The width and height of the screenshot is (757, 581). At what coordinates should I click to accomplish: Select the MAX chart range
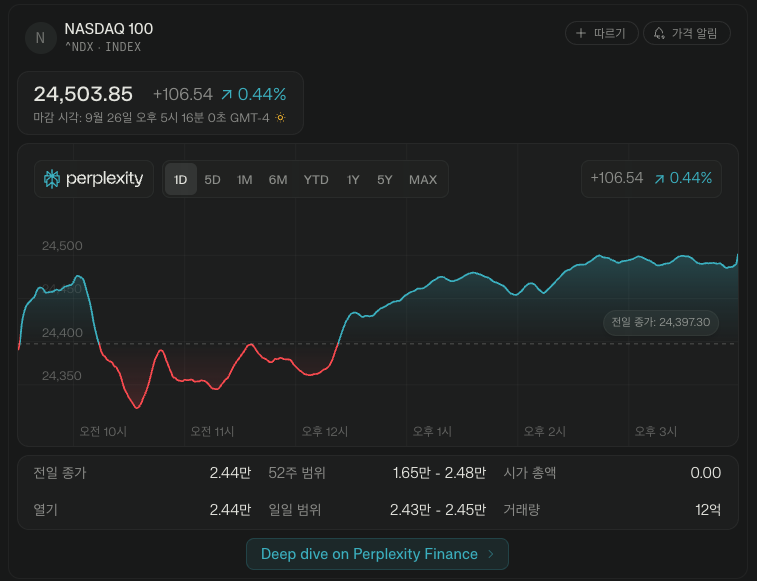pyautogui.click(x=423, y=180)
